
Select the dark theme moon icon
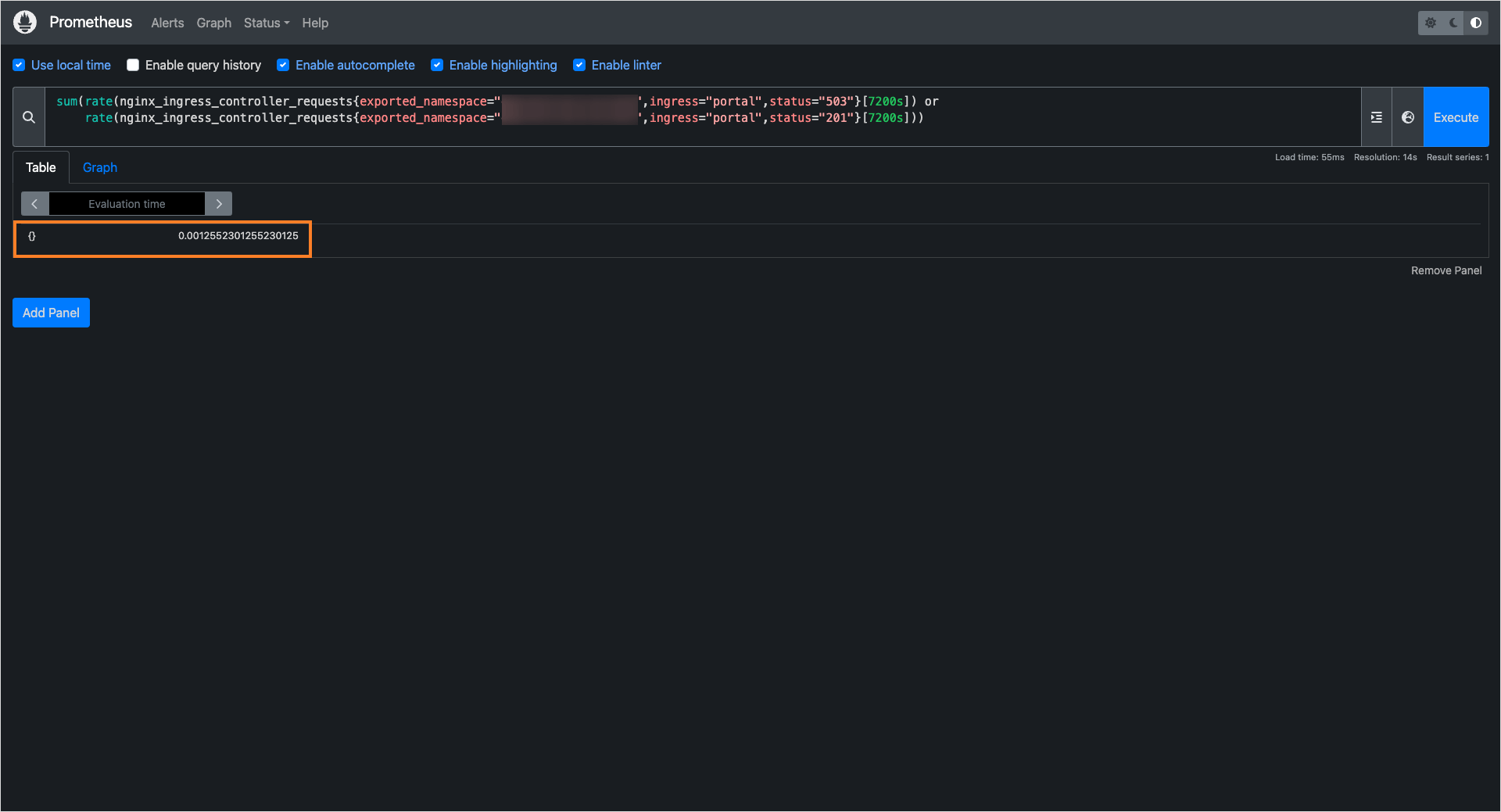click(1453, 23)
